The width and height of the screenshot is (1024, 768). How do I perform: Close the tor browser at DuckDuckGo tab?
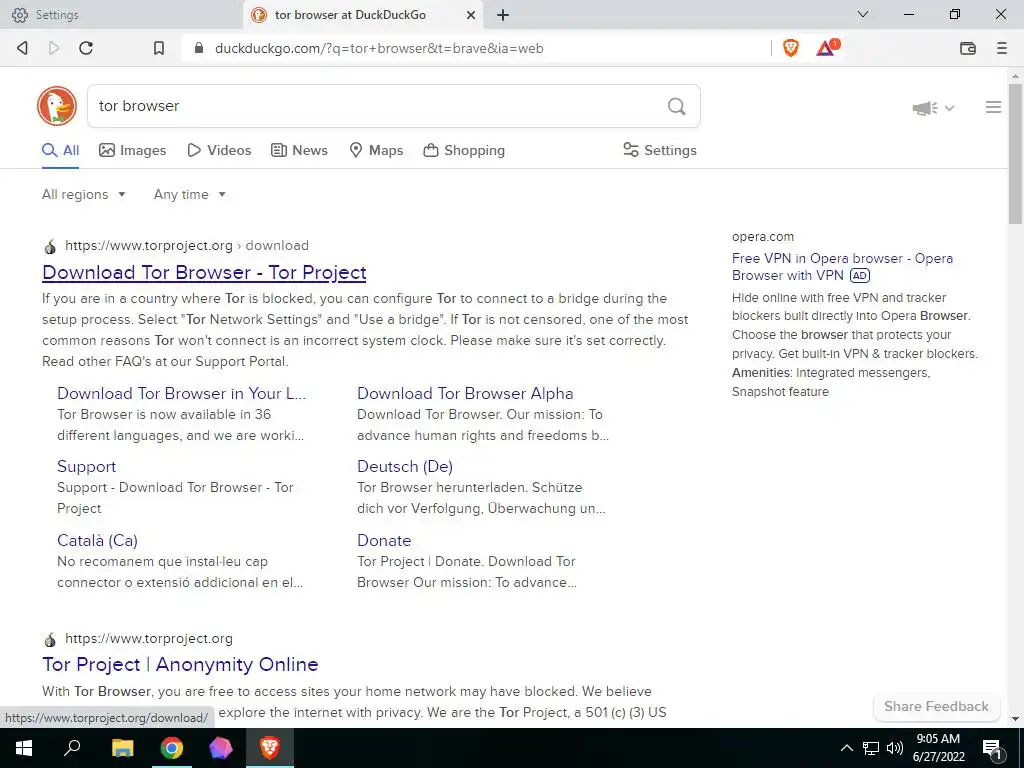point(470,15)
